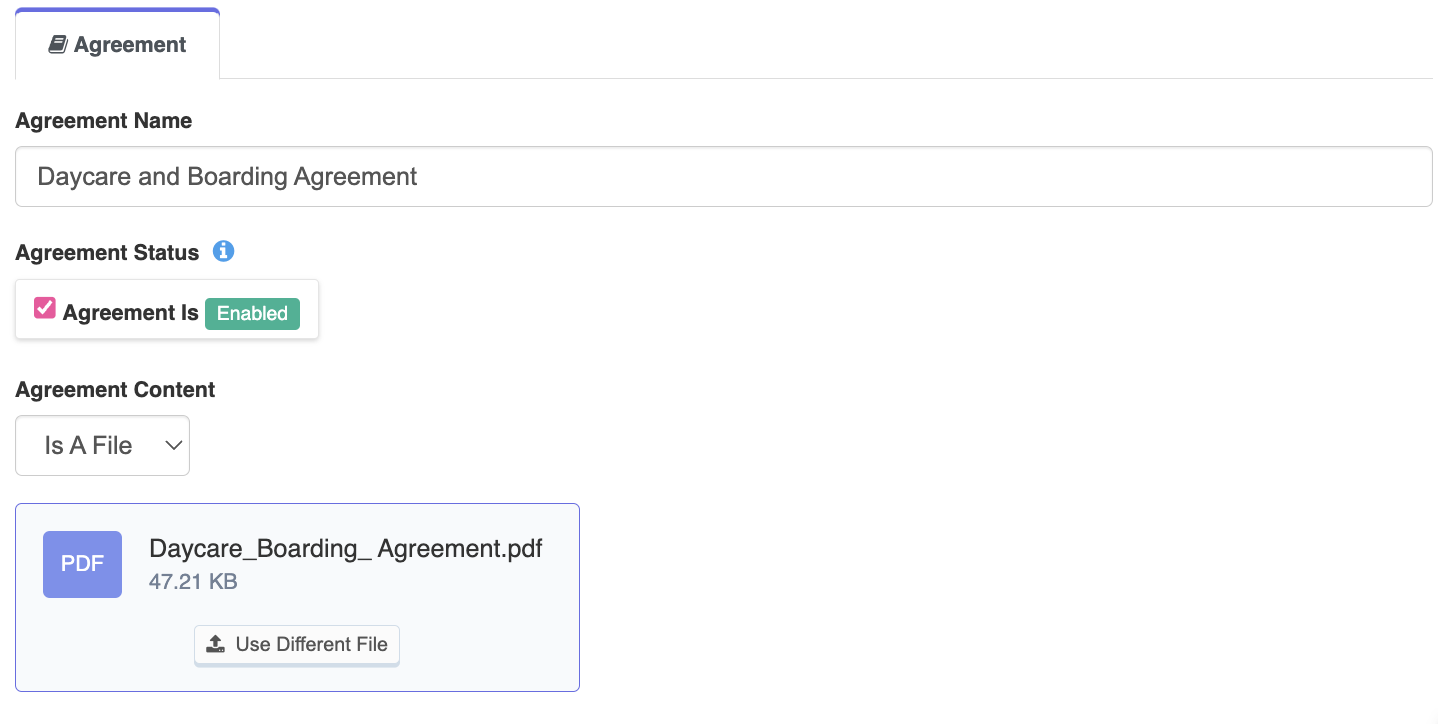Click the Agreement status box right of Enabled badge
1438x724 pixels.
[x=309, y=310]
